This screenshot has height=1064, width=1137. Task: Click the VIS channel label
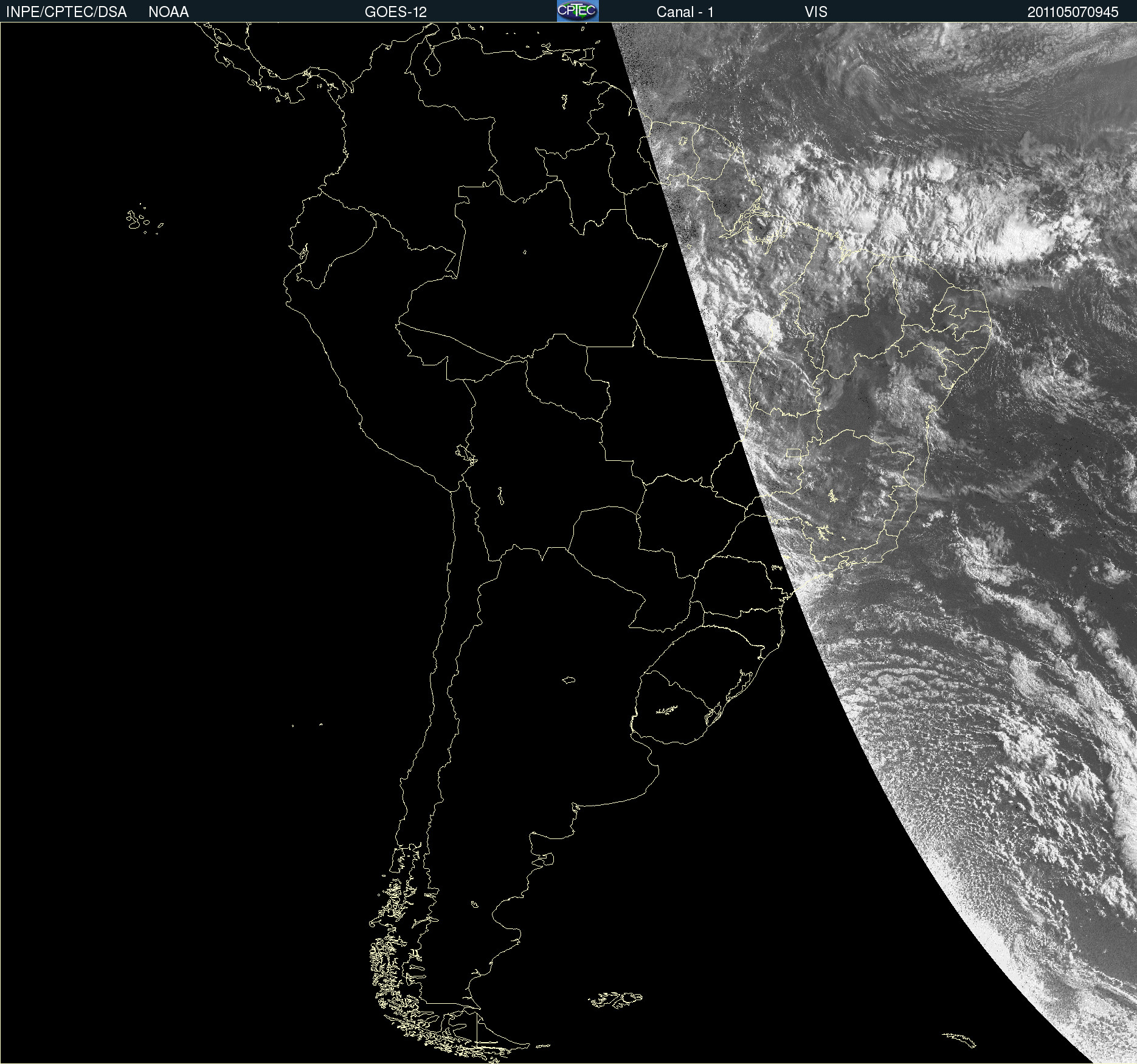click(x=816, y=12)
